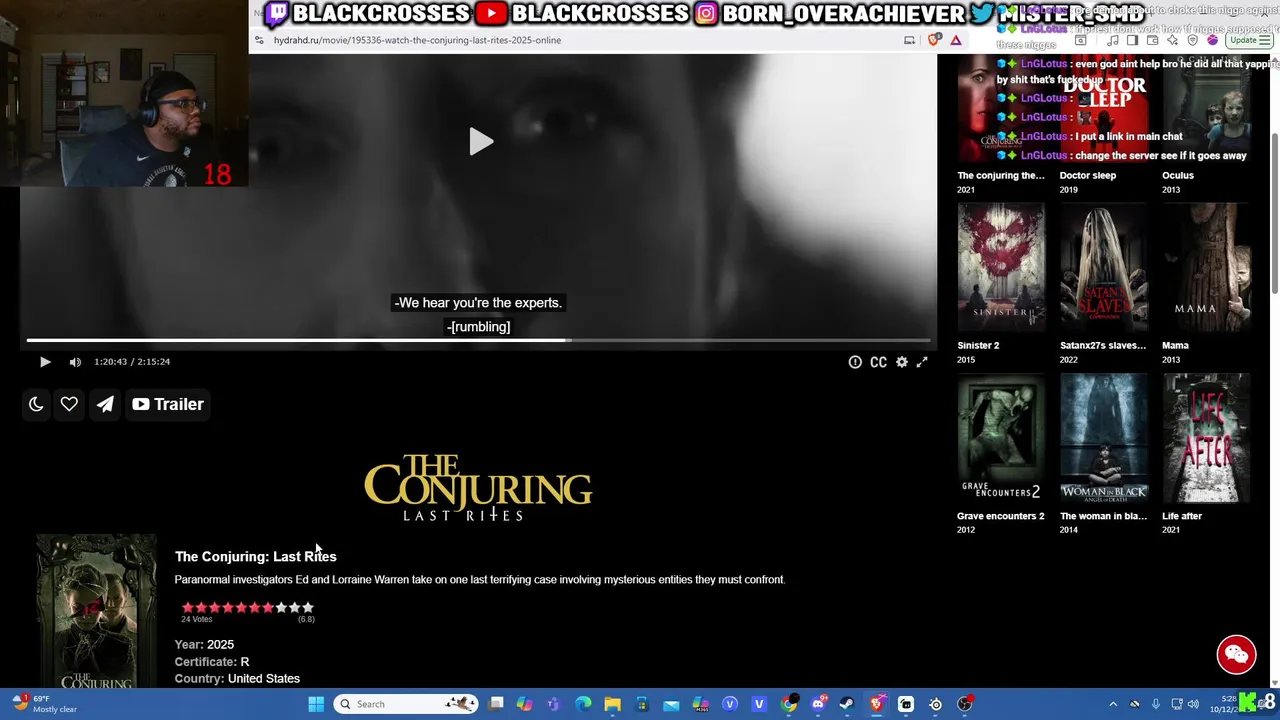Open The conjuring the... title link
The height and width of the screenshot is (720, 1280).
[1001, 175]
